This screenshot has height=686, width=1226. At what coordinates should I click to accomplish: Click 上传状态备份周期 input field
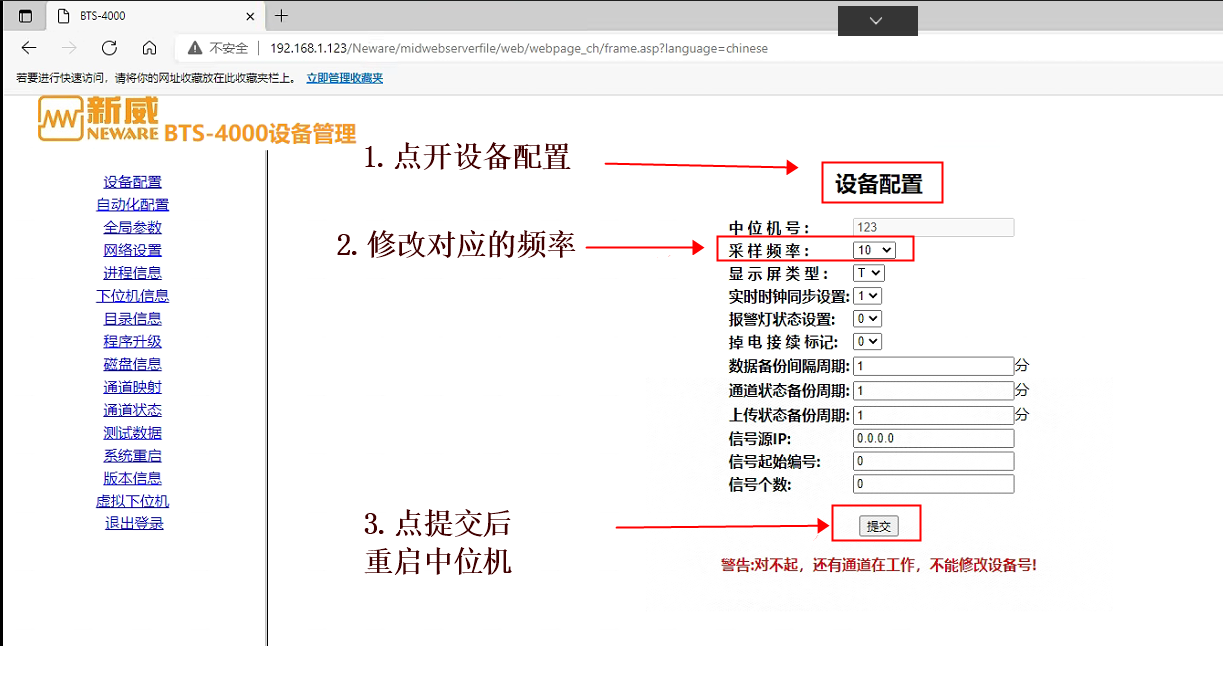click(x=933, y=414)
